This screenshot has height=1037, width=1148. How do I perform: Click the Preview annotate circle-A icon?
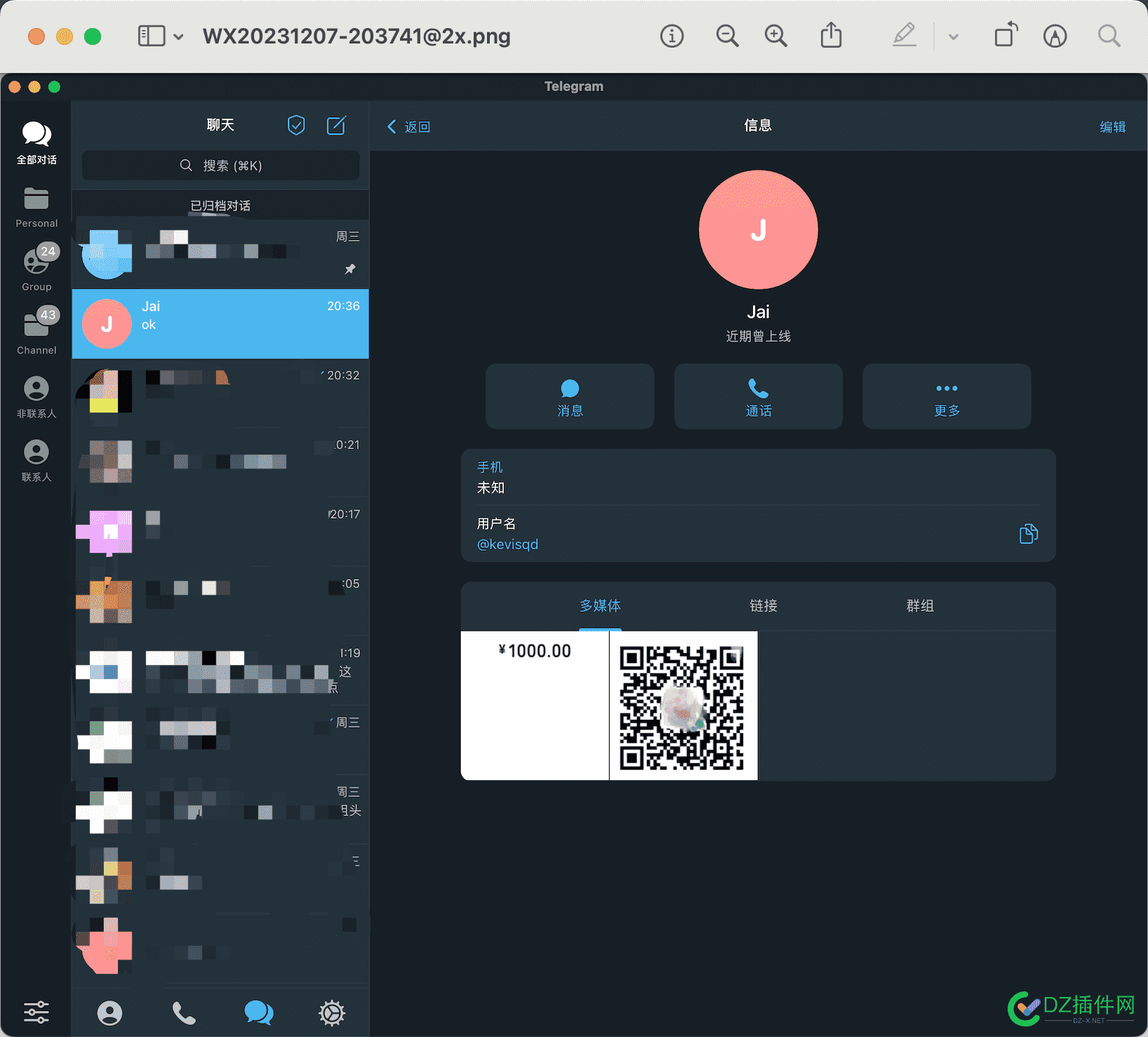pyautogui.click(x=1055, y=36)
